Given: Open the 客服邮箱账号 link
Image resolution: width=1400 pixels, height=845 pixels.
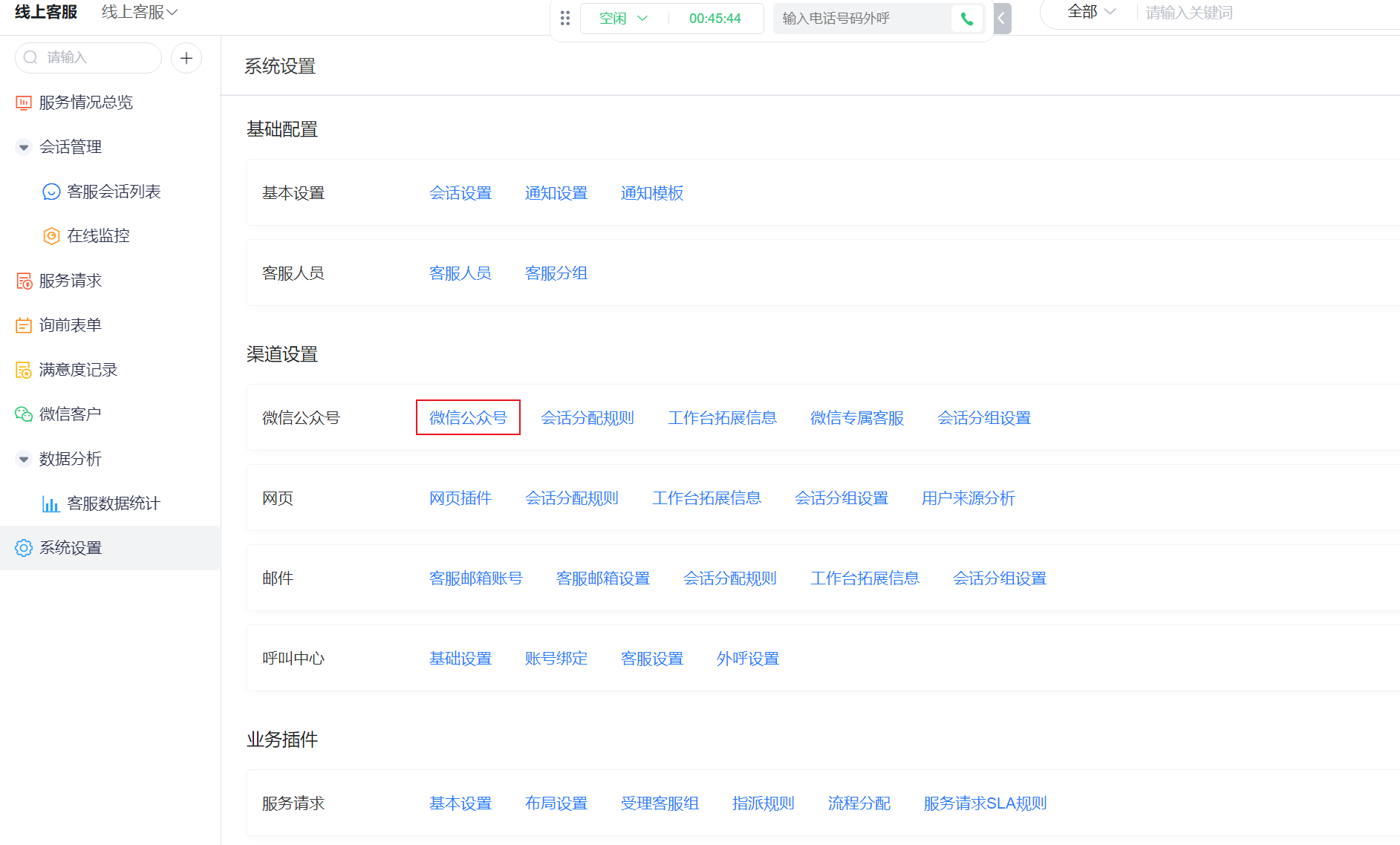Looking at the screenshot, I should click(x=476, y=578).
